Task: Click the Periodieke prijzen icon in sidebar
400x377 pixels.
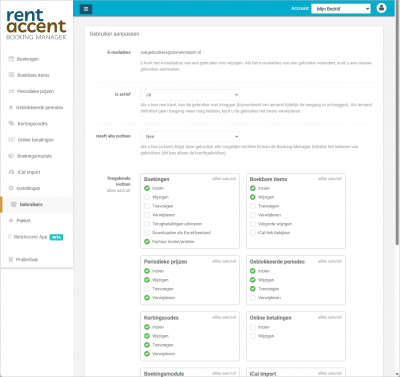Action: coord(11,91)
